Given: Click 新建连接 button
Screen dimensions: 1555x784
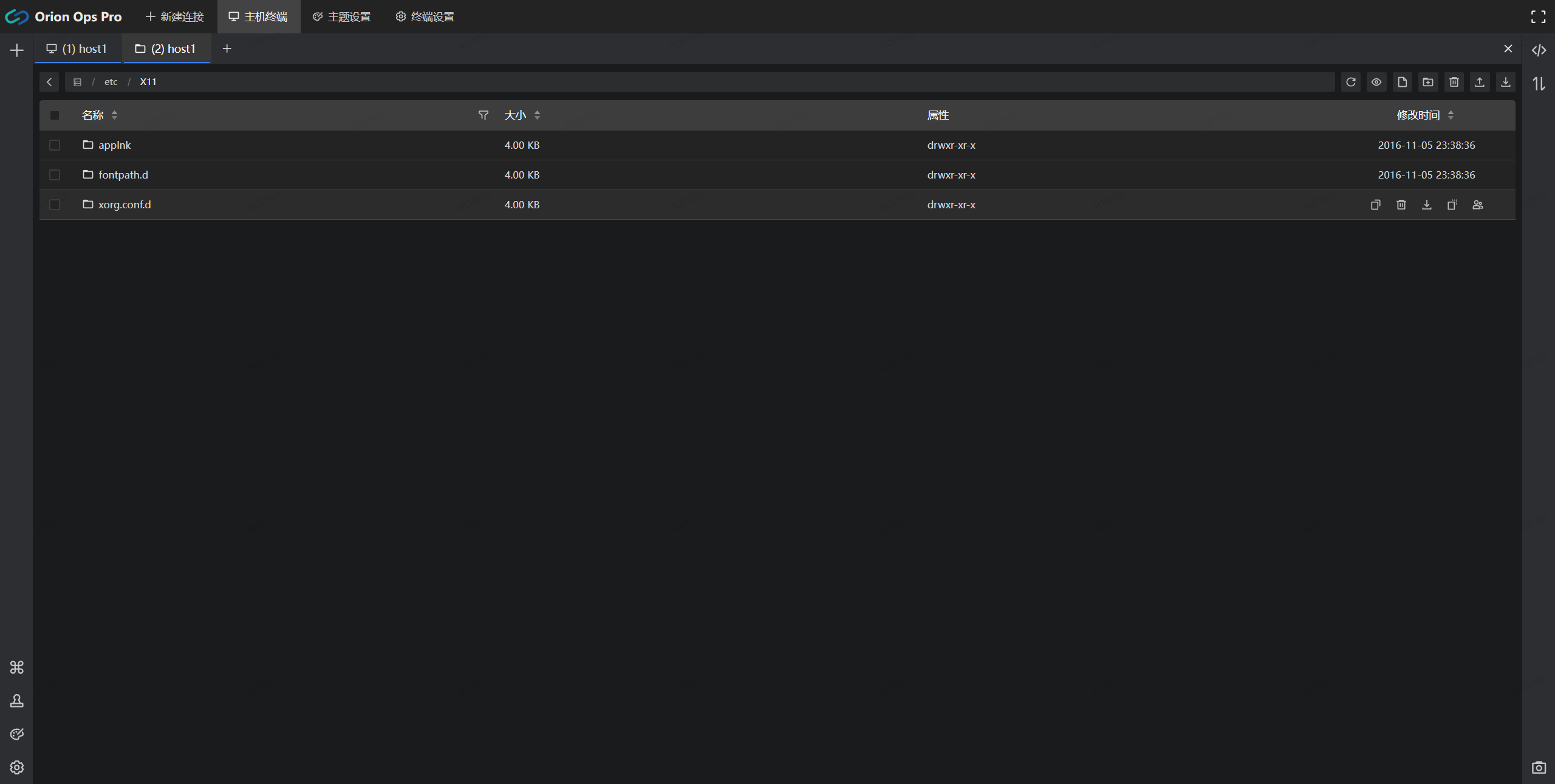Looking at the screenshot, I should tap(175, 17).
